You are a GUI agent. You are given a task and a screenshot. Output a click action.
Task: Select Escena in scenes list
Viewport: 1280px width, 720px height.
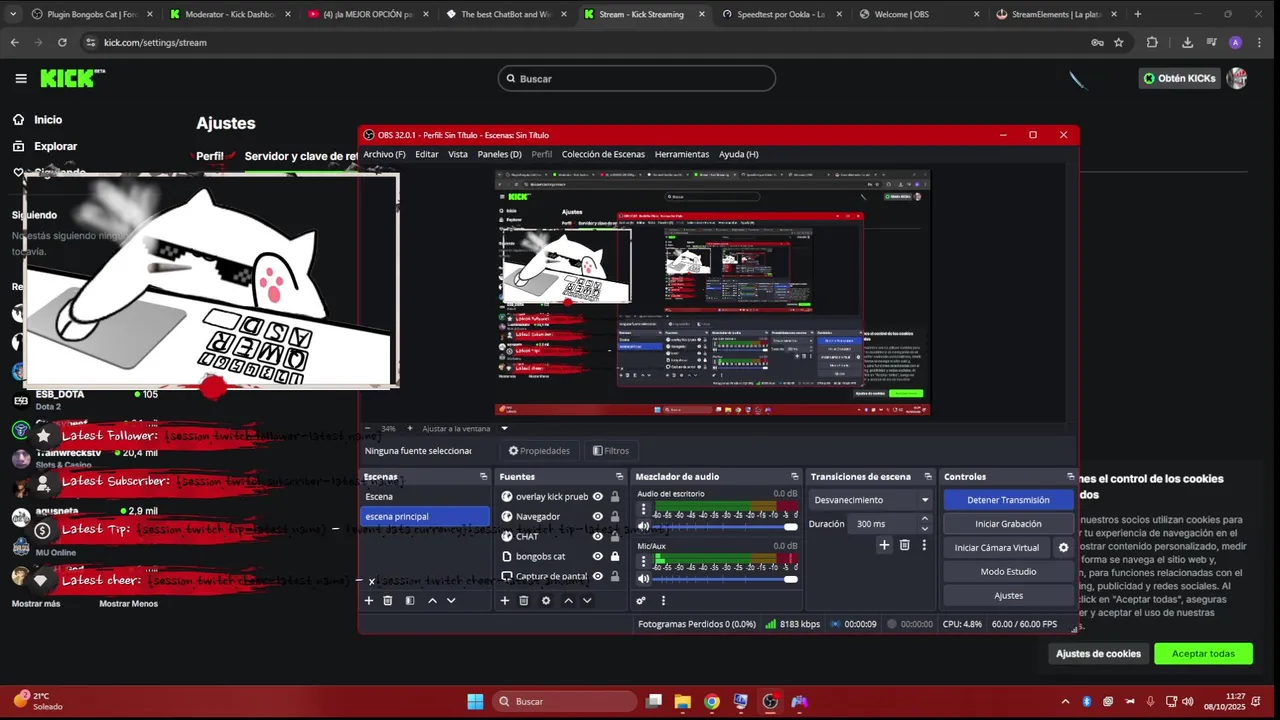click(x=425, y=496)
